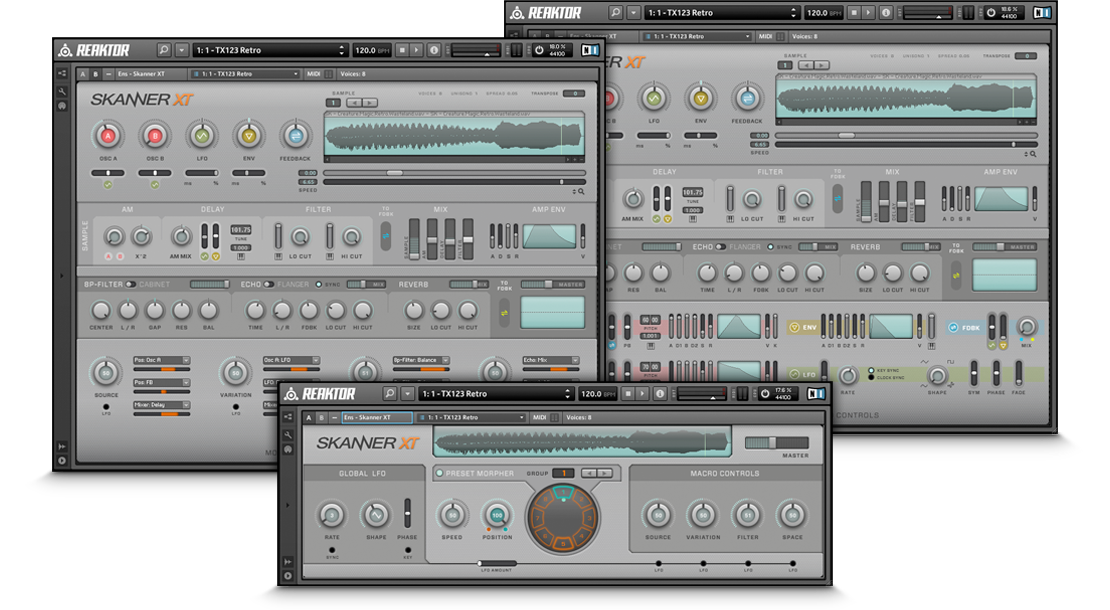Toggle Global LFO Sync in front window

pyautogui.click(x=331, y=550)
